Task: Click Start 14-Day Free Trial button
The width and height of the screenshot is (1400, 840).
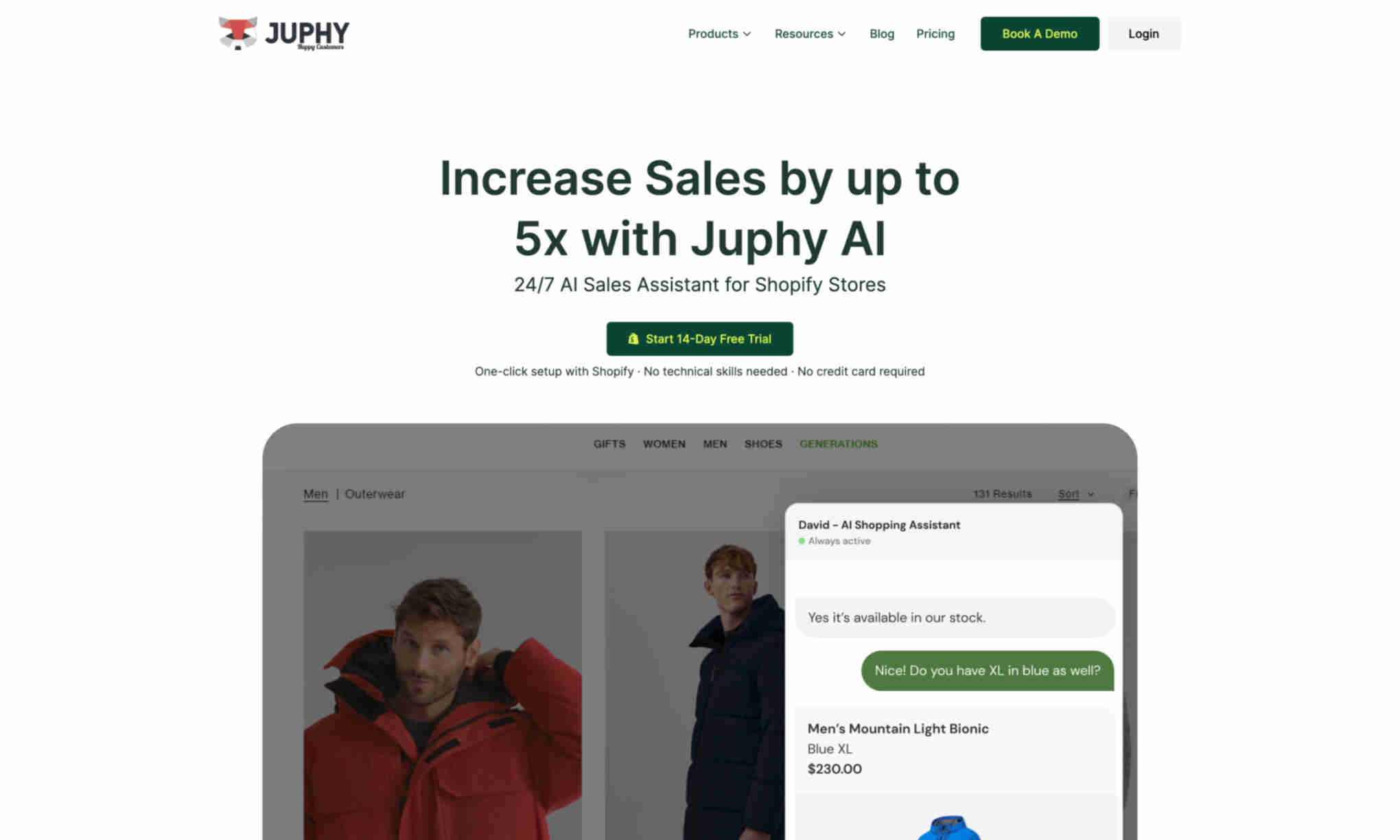Action: pos(699,338)
